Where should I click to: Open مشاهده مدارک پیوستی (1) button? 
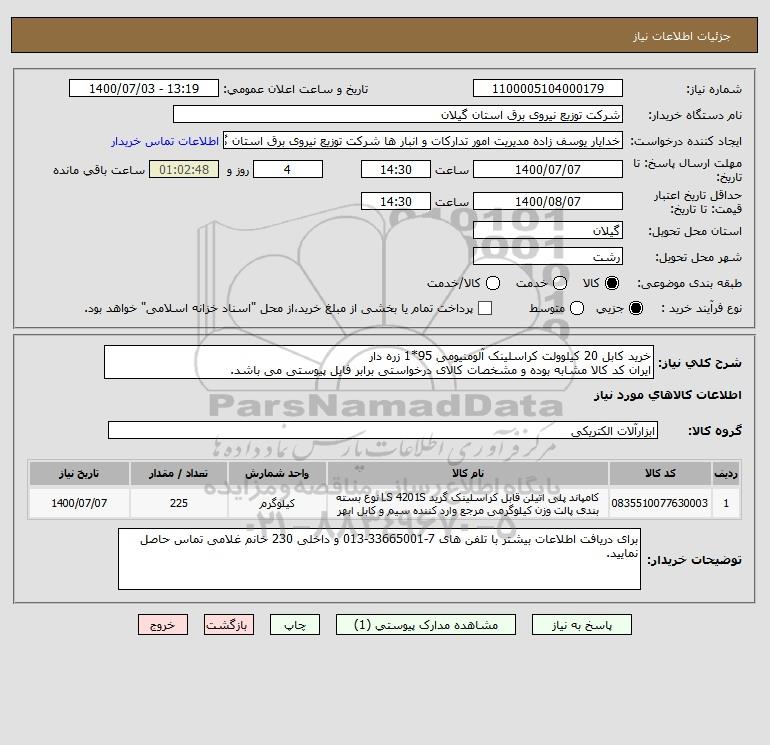[x=426, y=625]
